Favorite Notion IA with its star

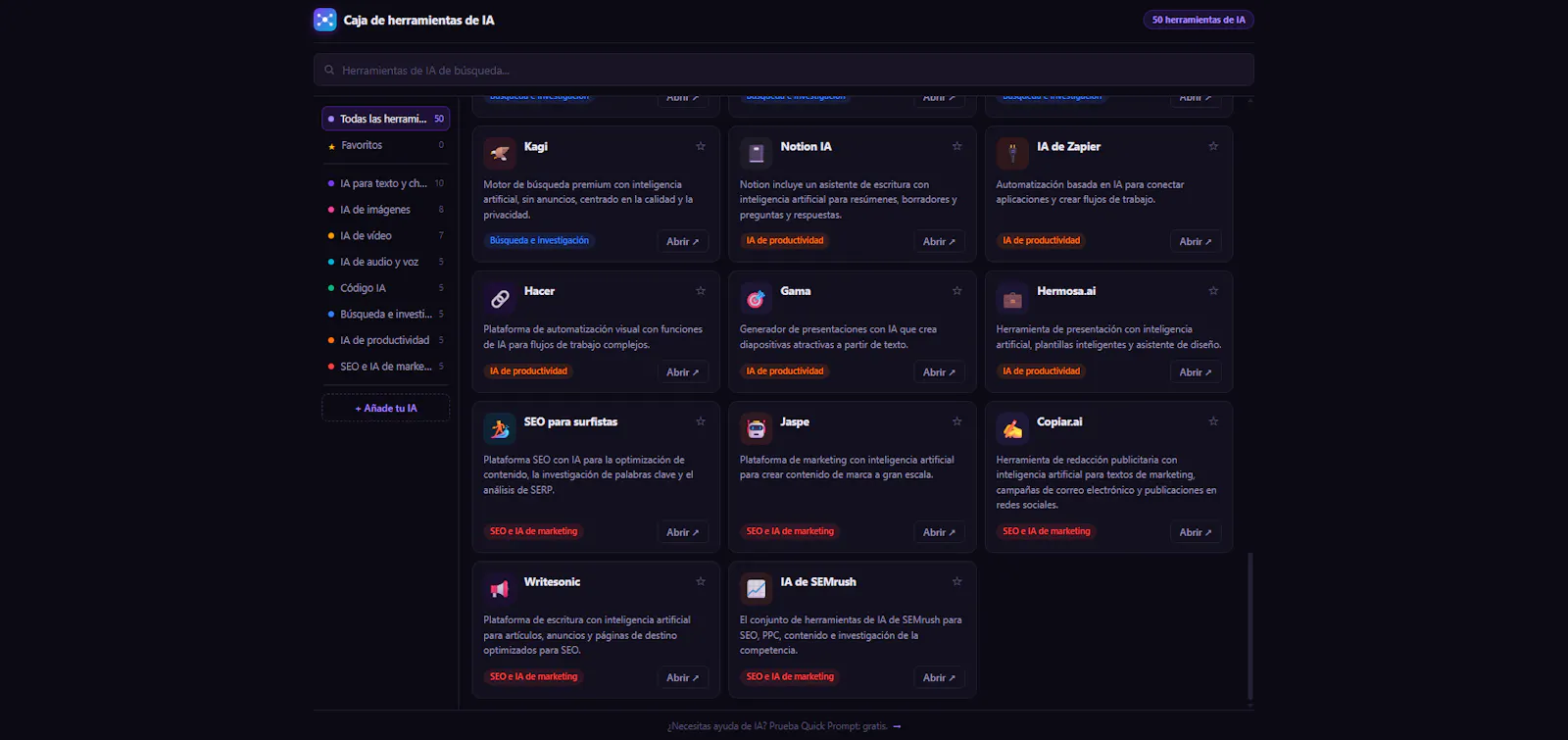pos(957,146)
